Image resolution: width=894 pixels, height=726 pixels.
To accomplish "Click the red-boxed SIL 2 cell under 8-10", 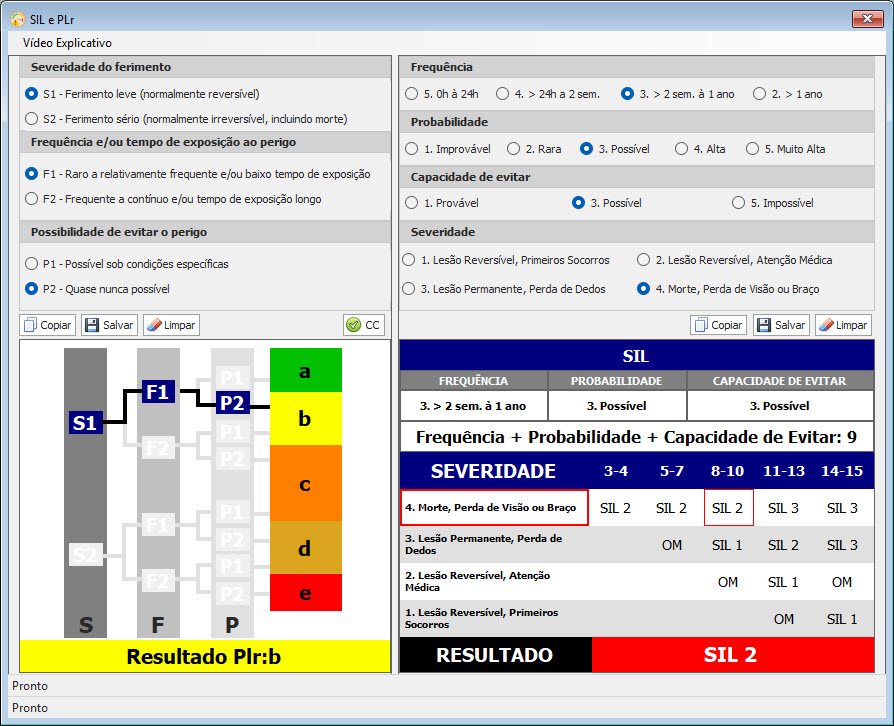I will [728, 508].
